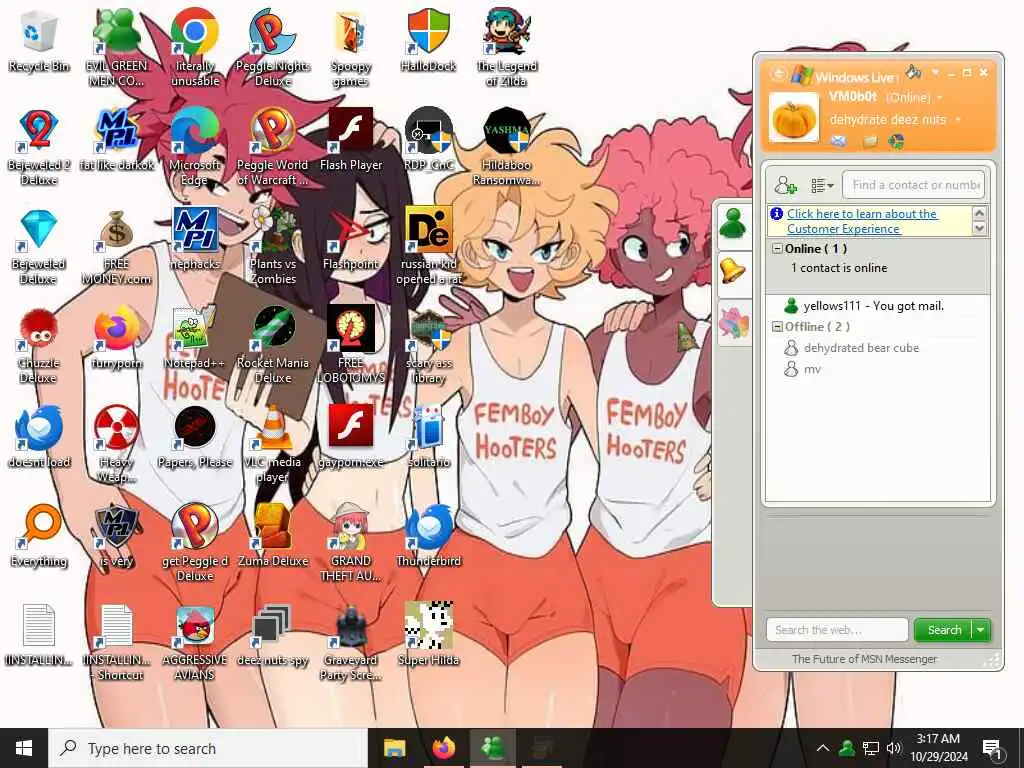Image resolution: width=1024 pixels, height=768 pixels.
Task: Select the yellow bell alerts tab
Action: point(733,271)
